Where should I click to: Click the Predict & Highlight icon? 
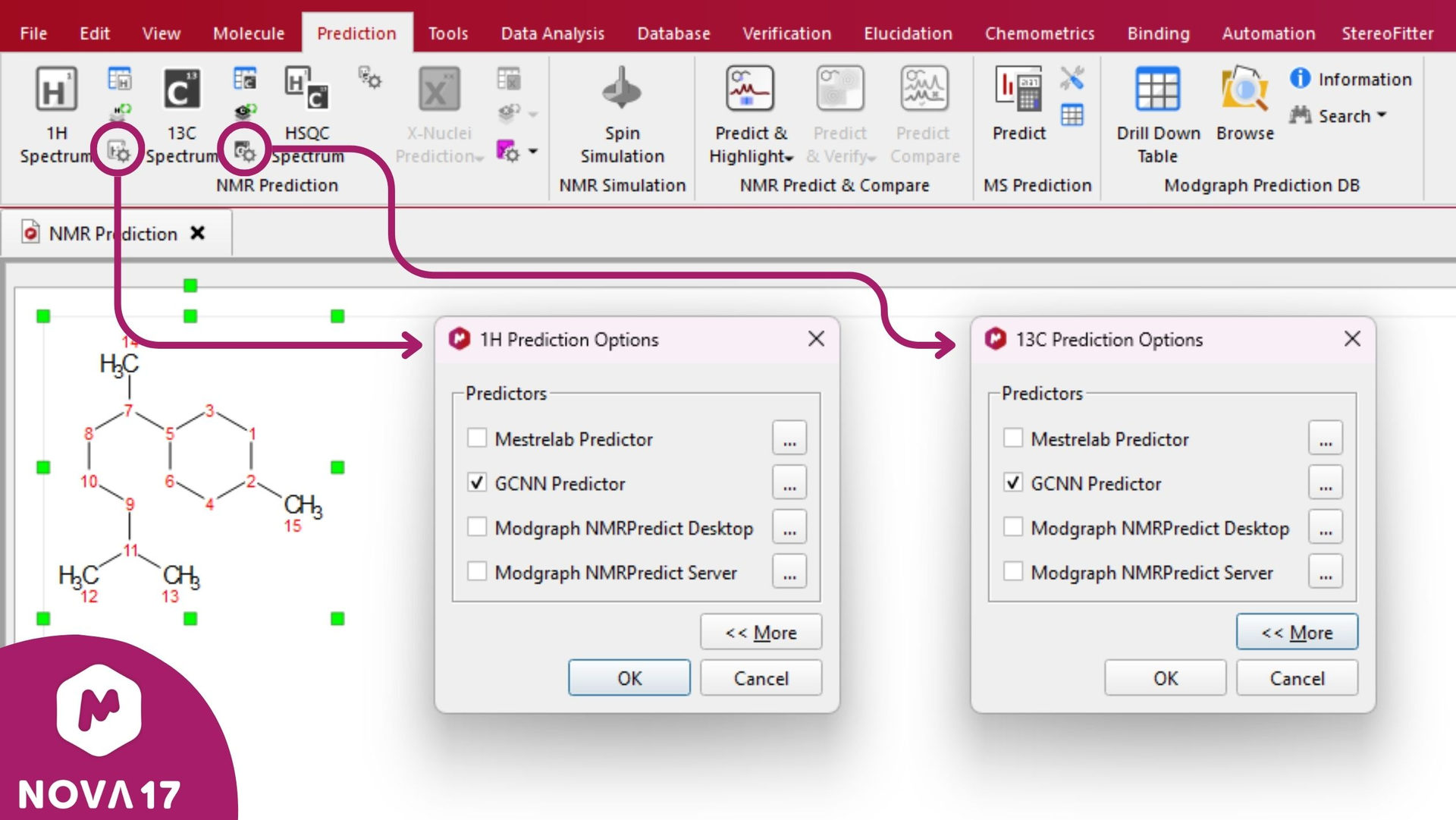pos(749,90)
